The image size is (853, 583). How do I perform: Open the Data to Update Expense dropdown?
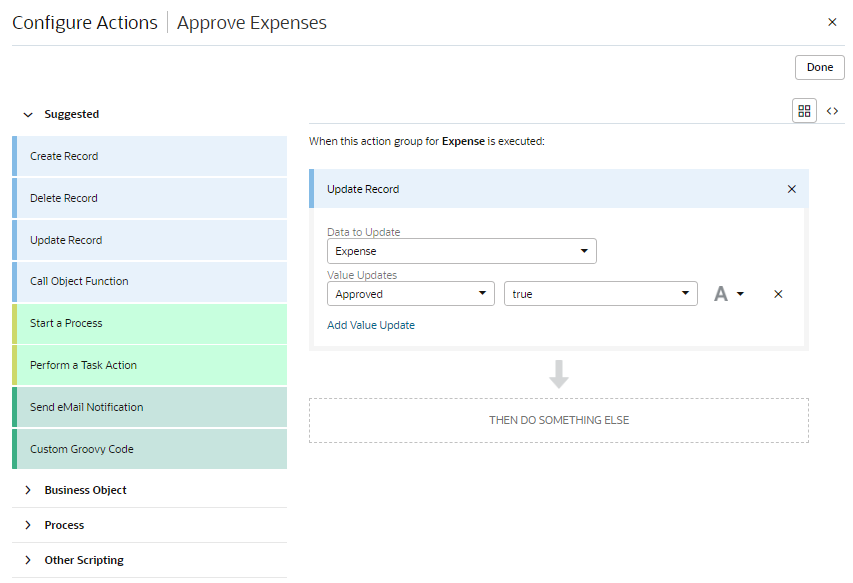(461, 251)
